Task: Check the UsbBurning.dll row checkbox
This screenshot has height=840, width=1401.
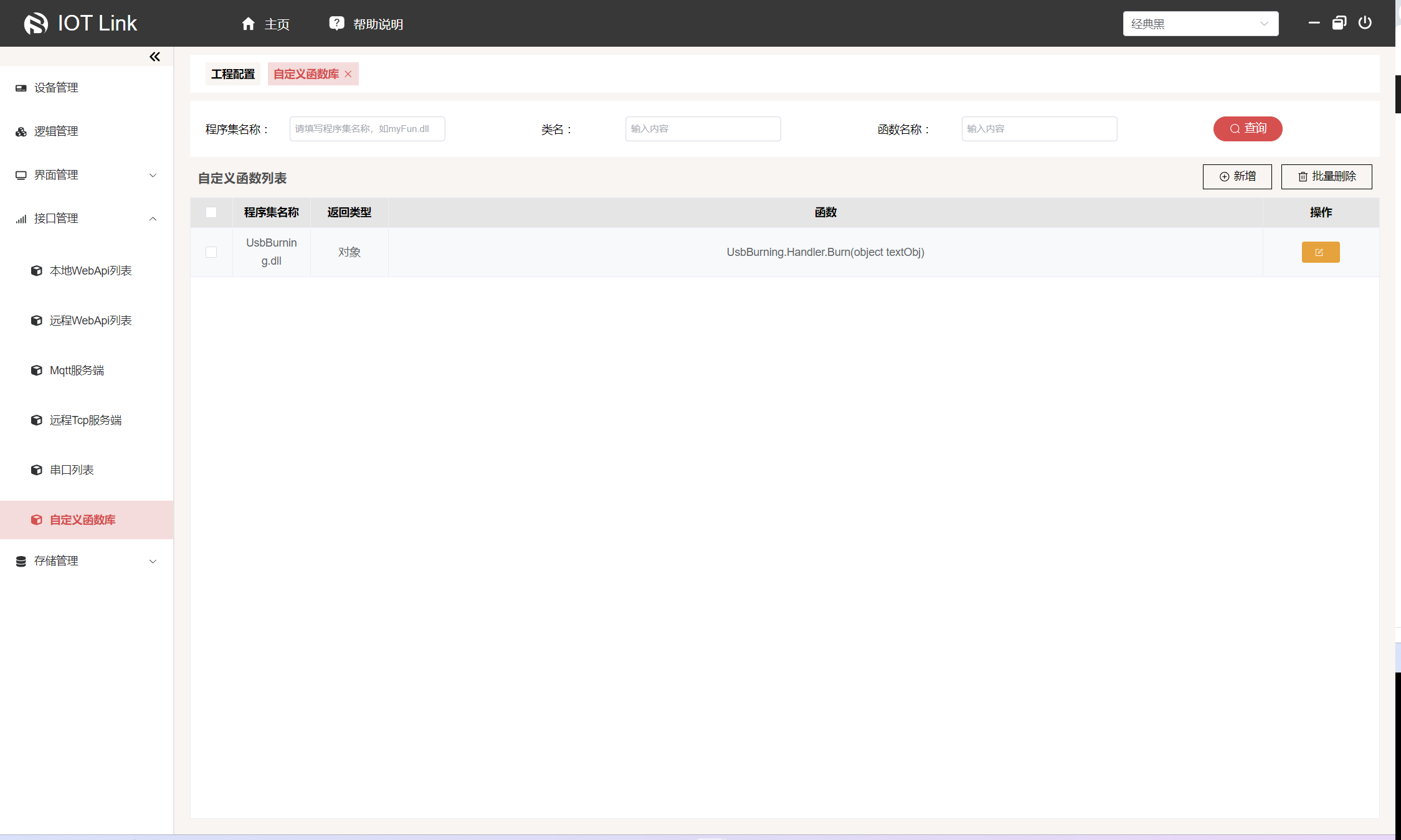Action: 211,252
